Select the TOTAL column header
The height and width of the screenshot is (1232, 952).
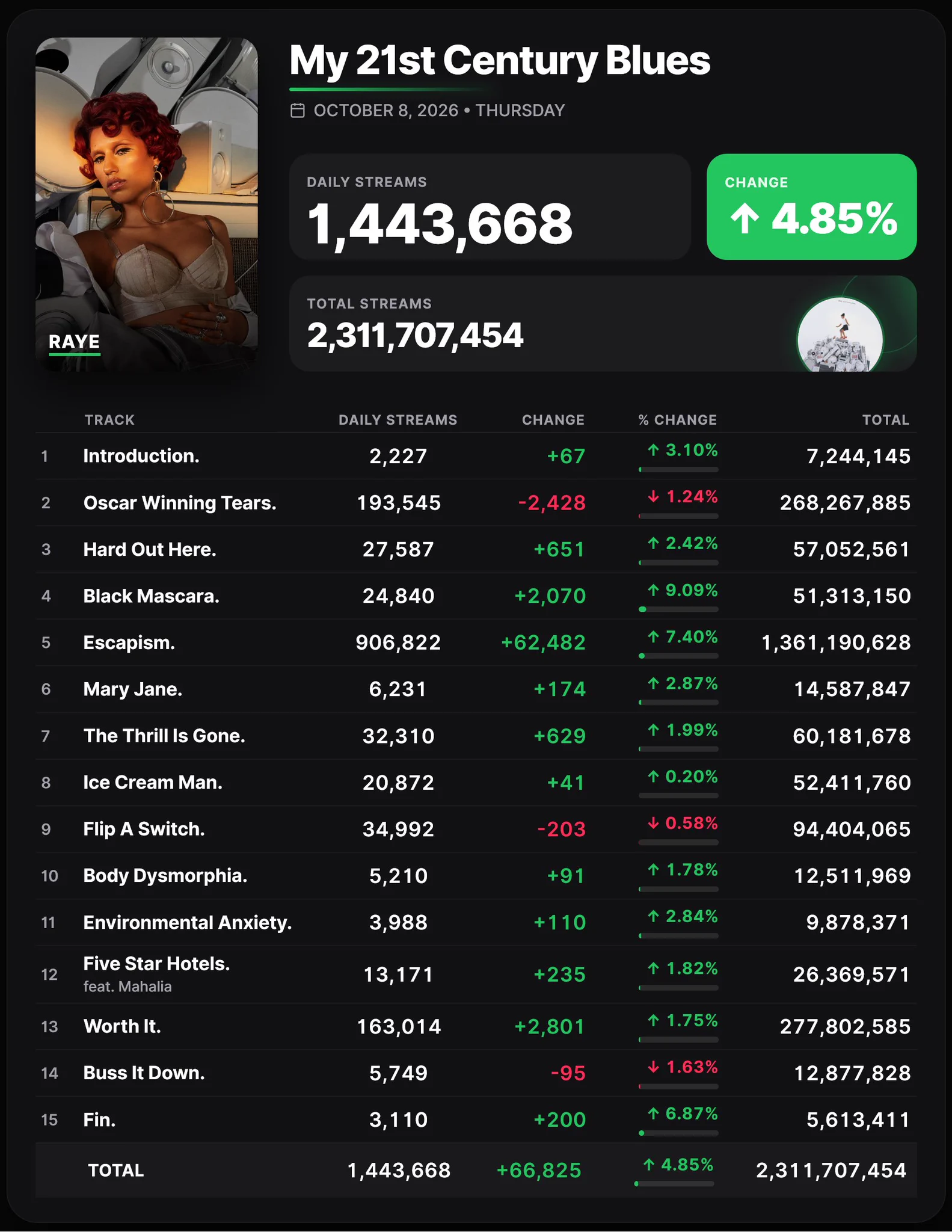886,420
